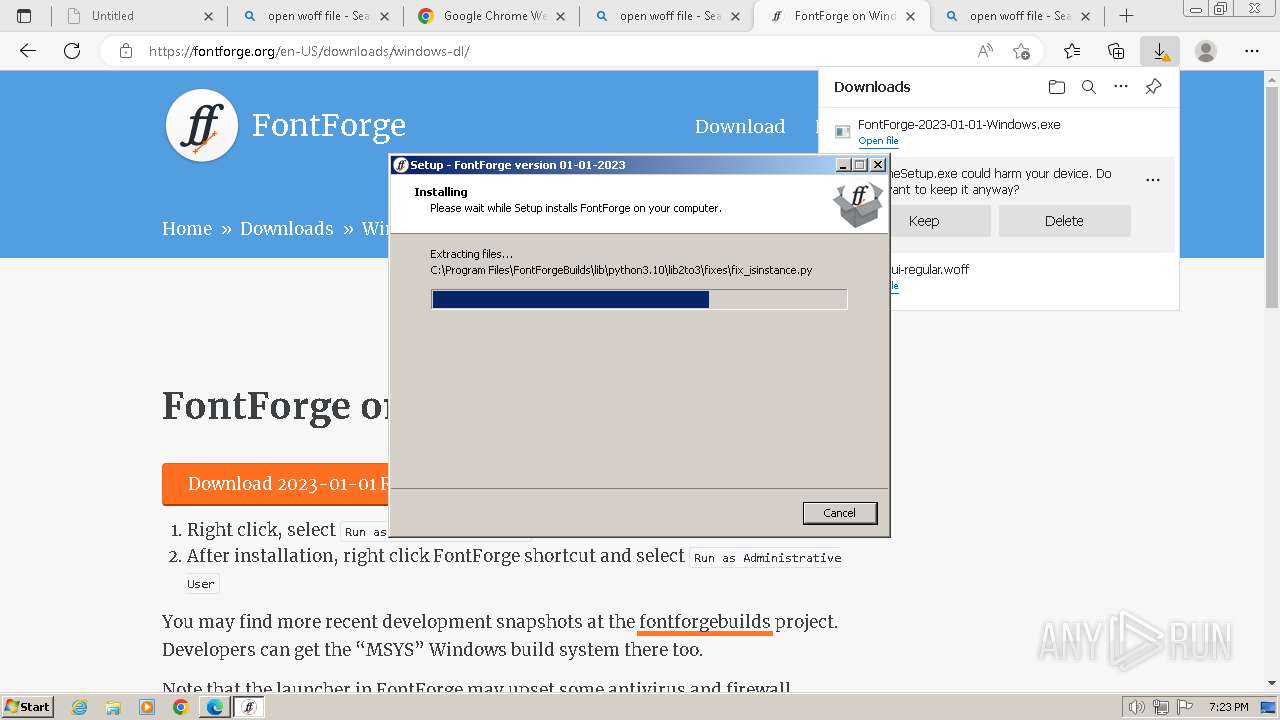This screenshot has width=1280, height=720.
Task: Open the Edge profile icon
Action: (1206, 51)
